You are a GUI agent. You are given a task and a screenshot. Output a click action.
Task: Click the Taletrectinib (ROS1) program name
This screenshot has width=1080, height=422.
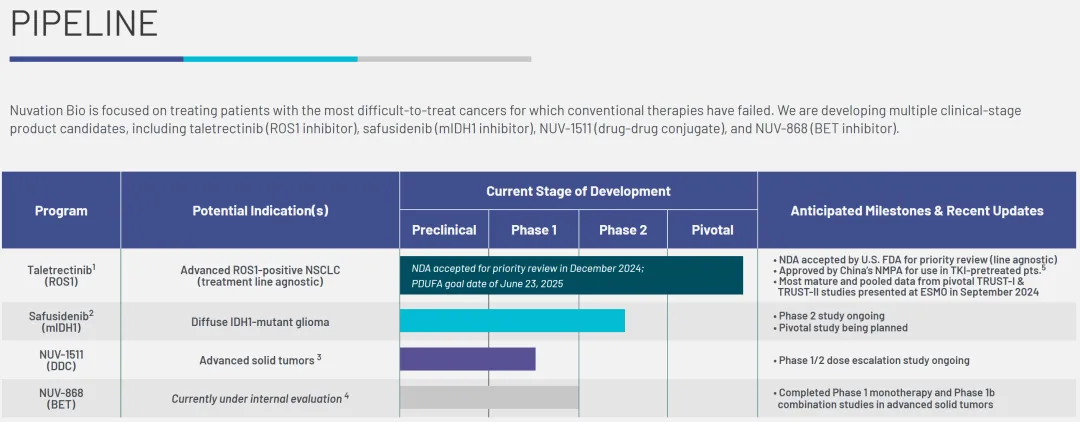click(61, 276)
